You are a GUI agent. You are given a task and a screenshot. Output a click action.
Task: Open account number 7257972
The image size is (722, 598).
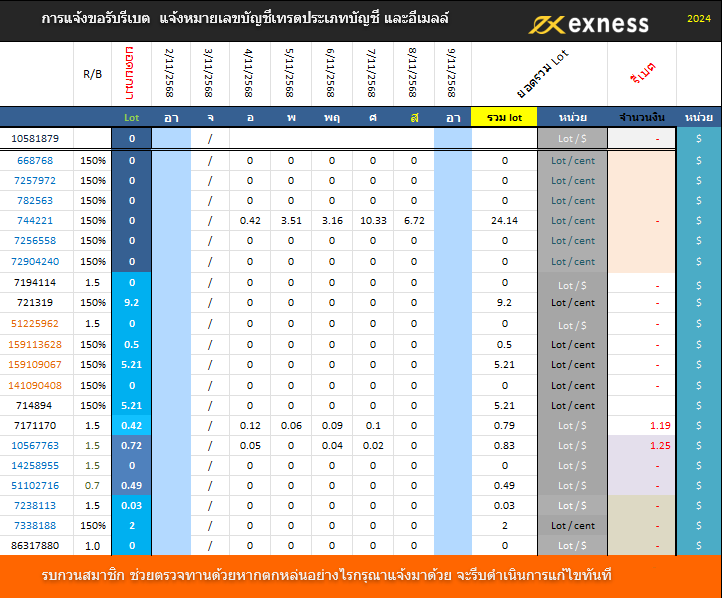(x=35, y=180)
